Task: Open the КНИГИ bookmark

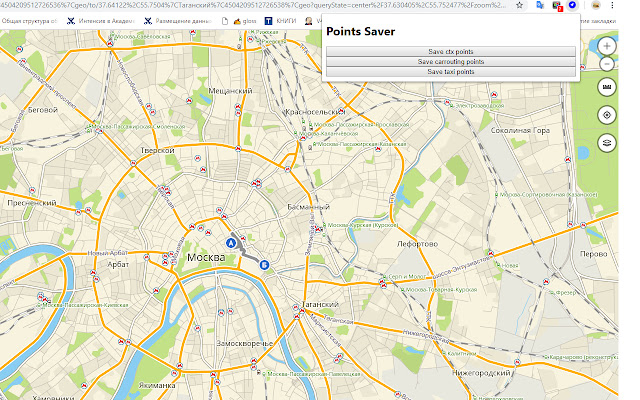Action: coord(282,20)
